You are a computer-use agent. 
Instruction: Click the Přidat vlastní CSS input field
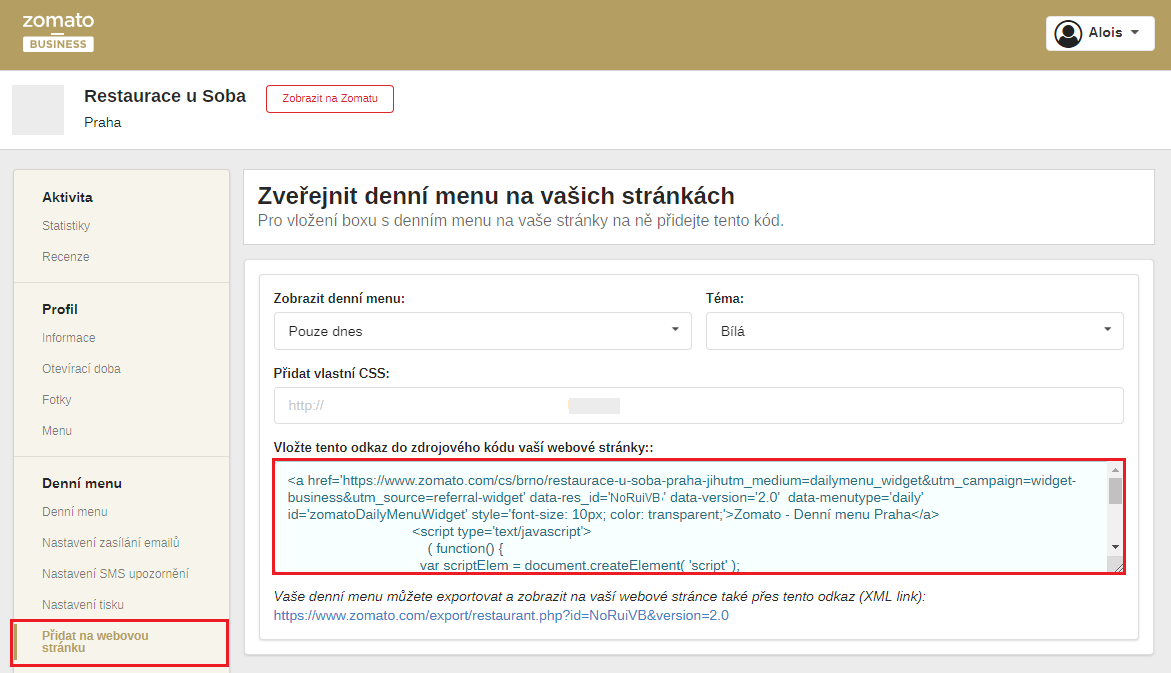click(698, 406)
